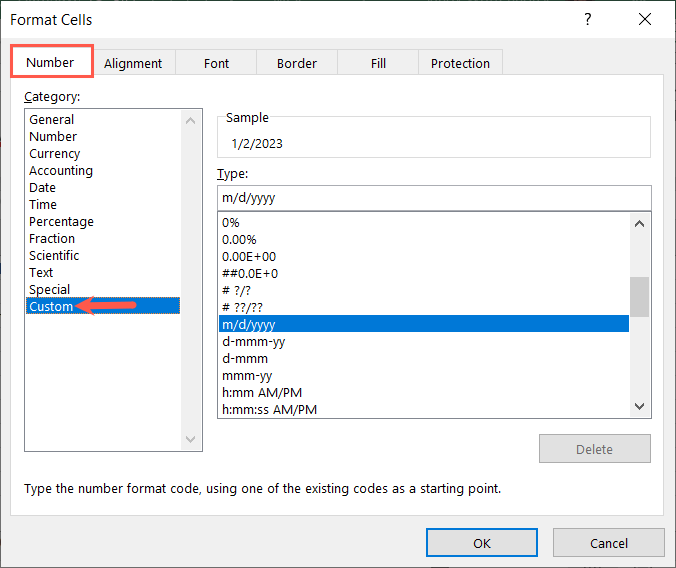Close the Format Cells dialog
This screenshot has height=568, width=676.
point(643,19)
